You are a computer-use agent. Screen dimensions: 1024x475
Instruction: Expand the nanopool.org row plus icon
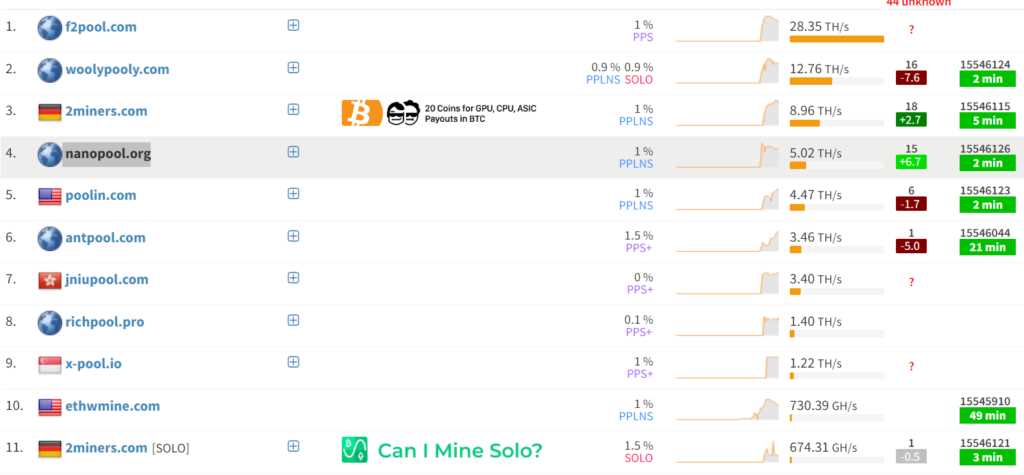pos(293,152)
